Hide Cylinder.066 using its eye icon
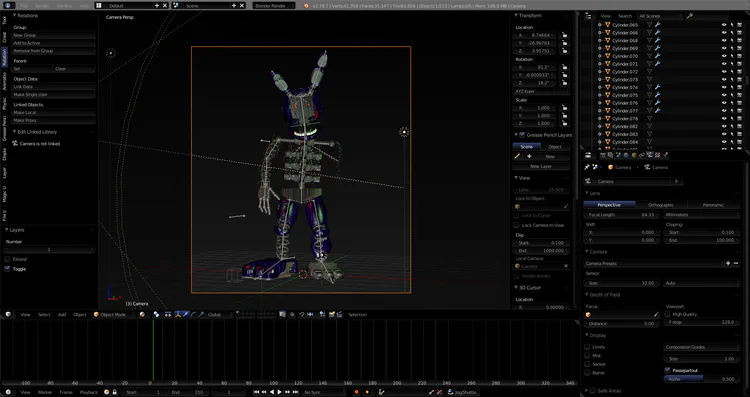 coord(724,33)
